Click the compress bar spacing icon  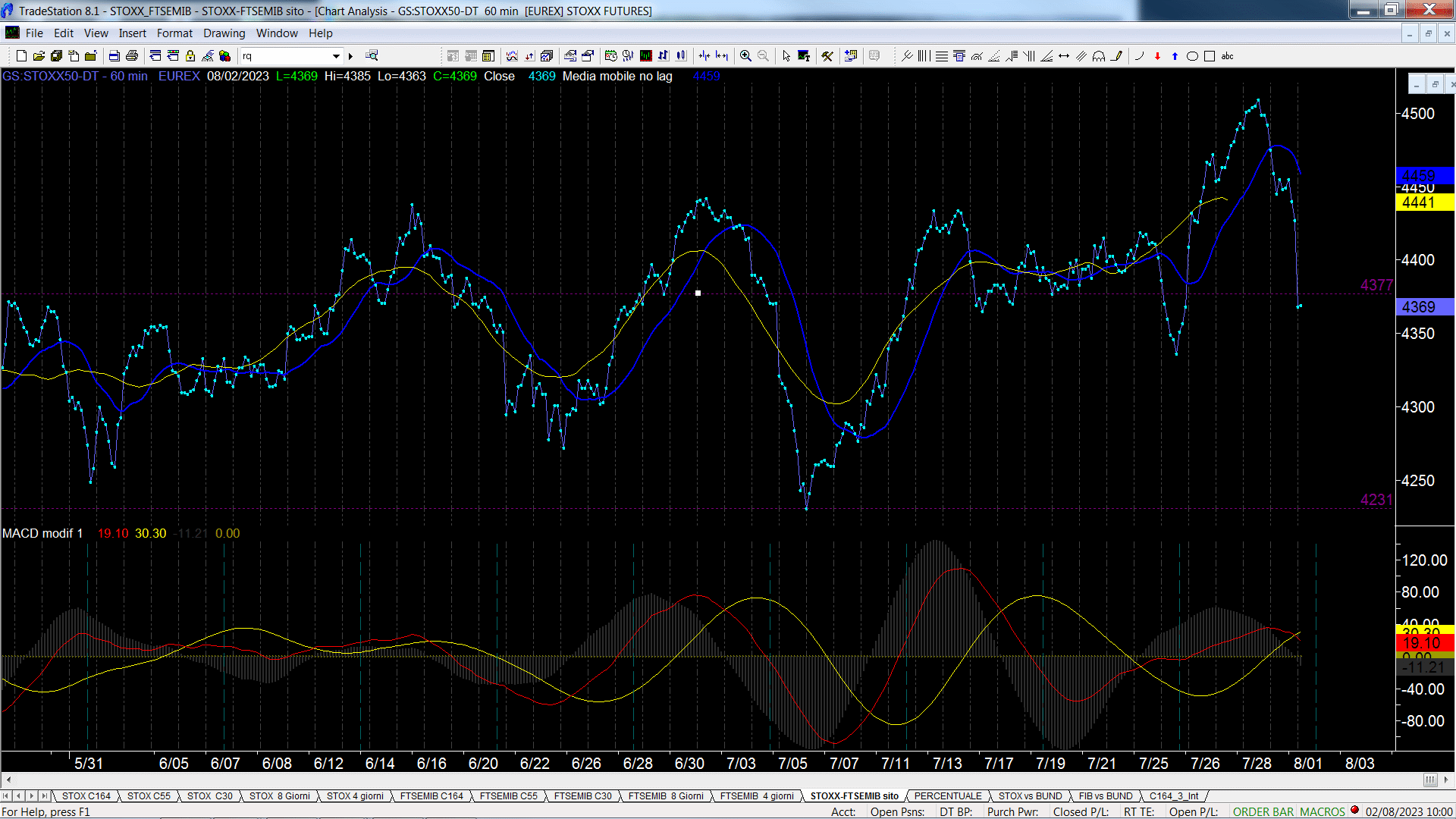click(x=704, y=56)
